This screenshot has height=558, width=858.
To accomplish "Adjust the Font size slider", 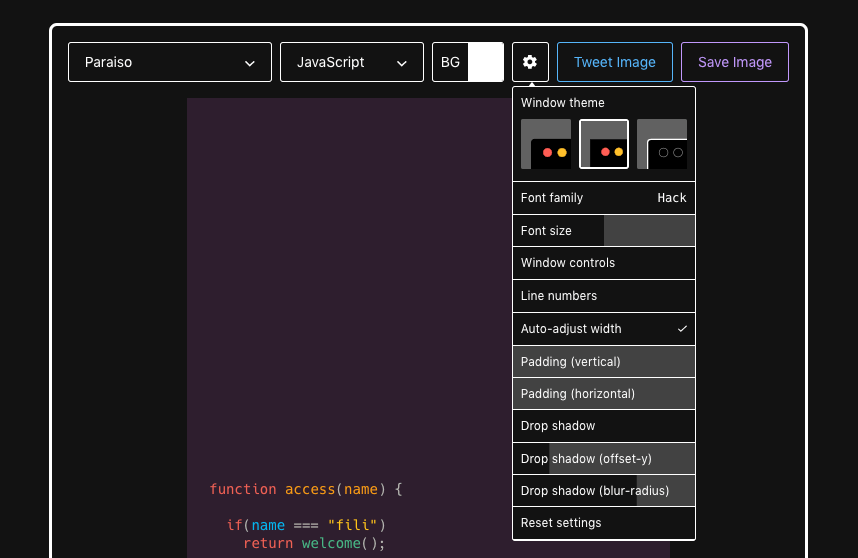I will (x=604, y=231).
